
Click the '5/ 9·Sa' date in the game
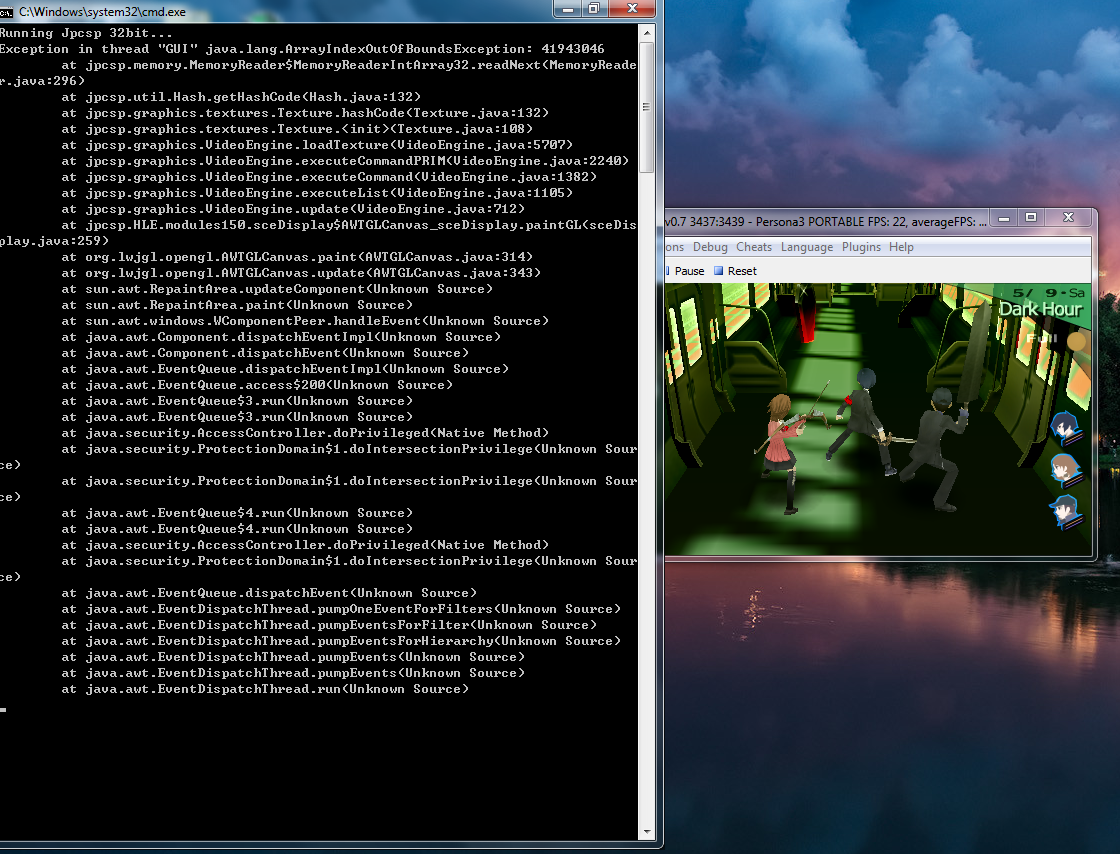tap(1049, 292)
